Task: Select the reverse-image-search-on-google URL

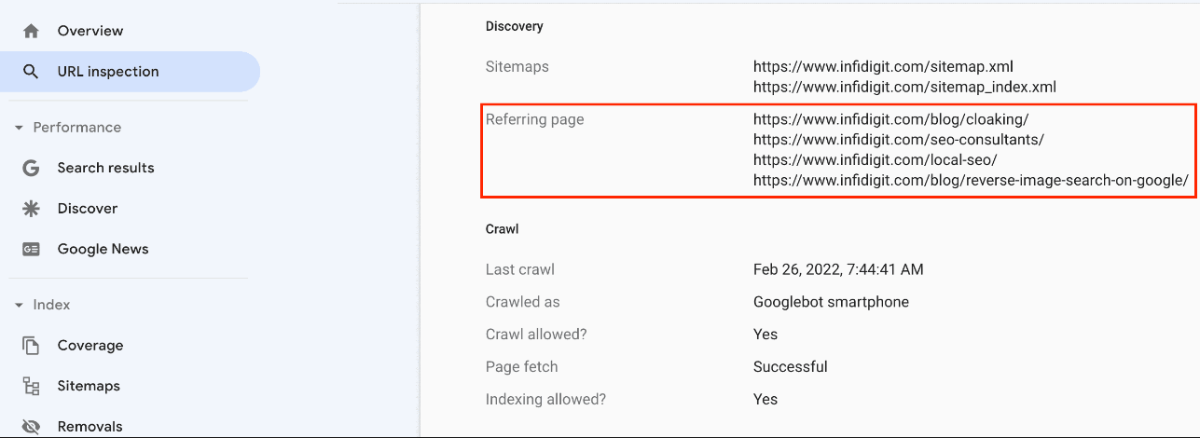Action: coord(970,181)
